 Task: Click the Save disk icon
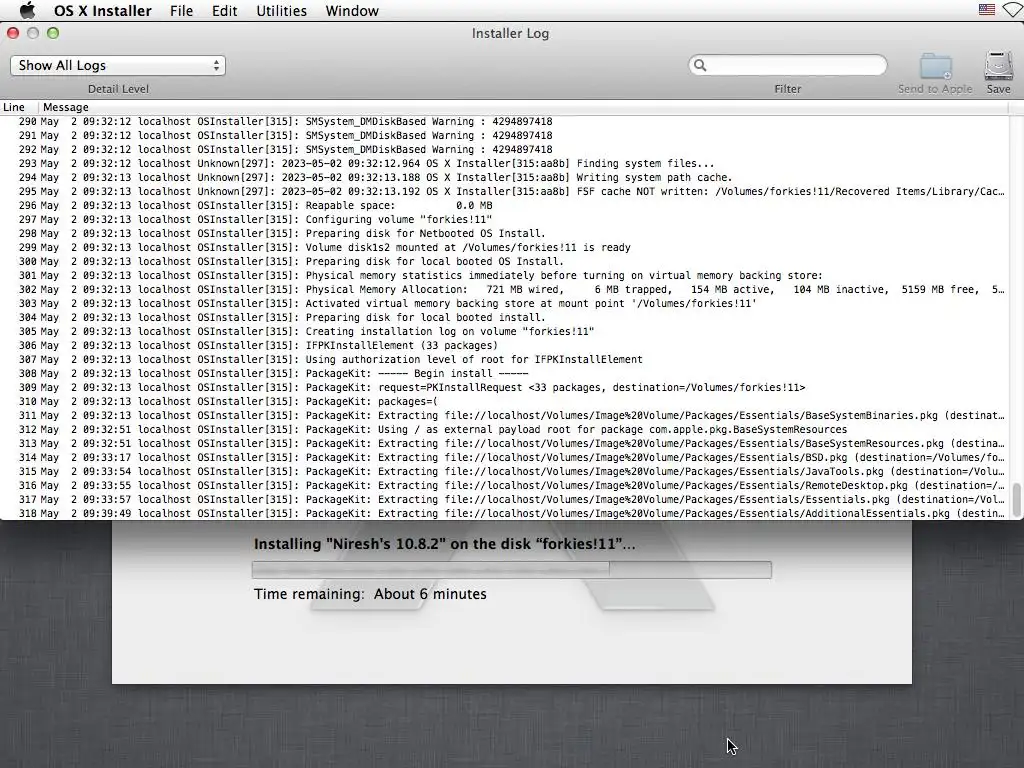pyautogui.click(x=999, y=66)
